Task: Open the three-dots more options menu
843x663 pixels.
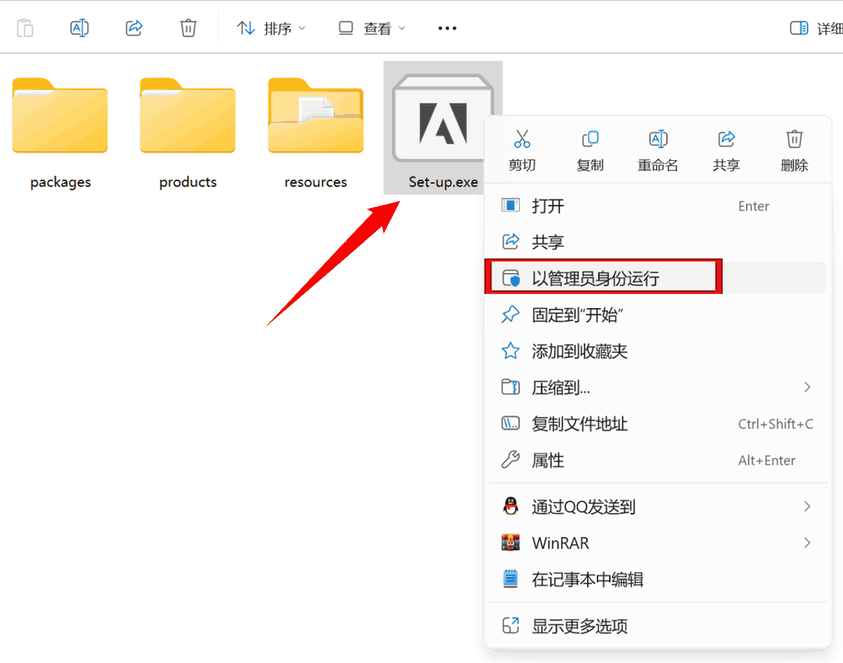Action: point(447,28)
